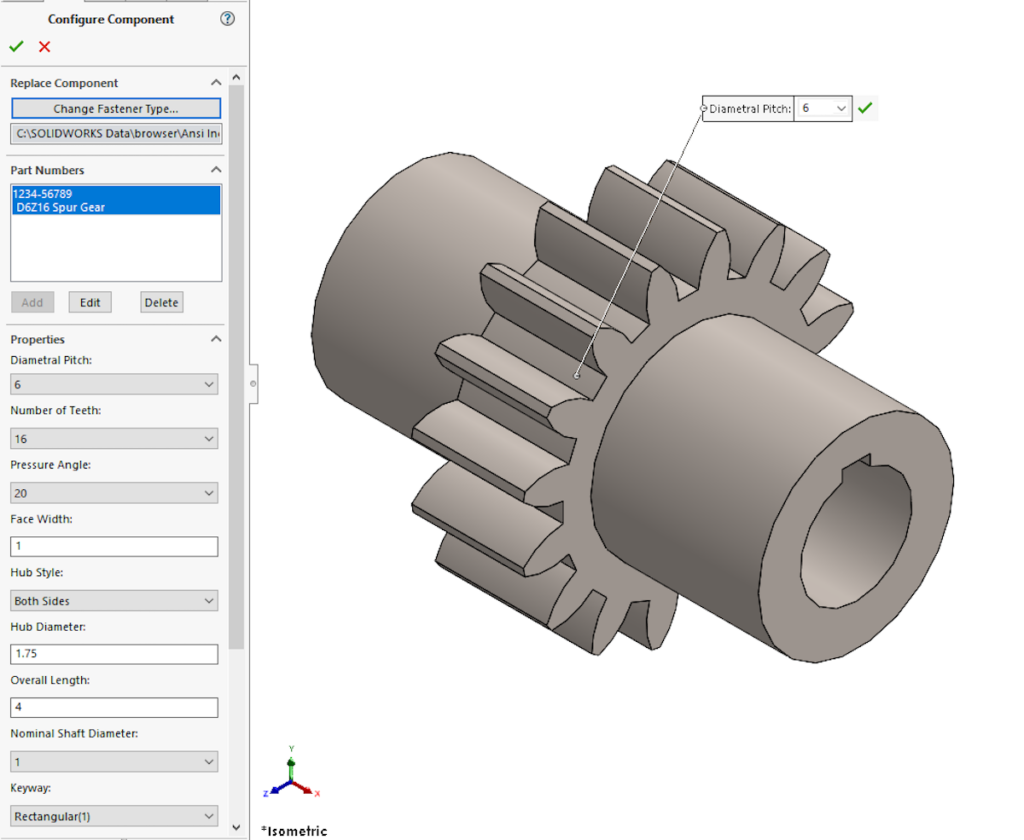Collapse the Replace Component section
The image size is (1024, 840).
tap(215, 82)
